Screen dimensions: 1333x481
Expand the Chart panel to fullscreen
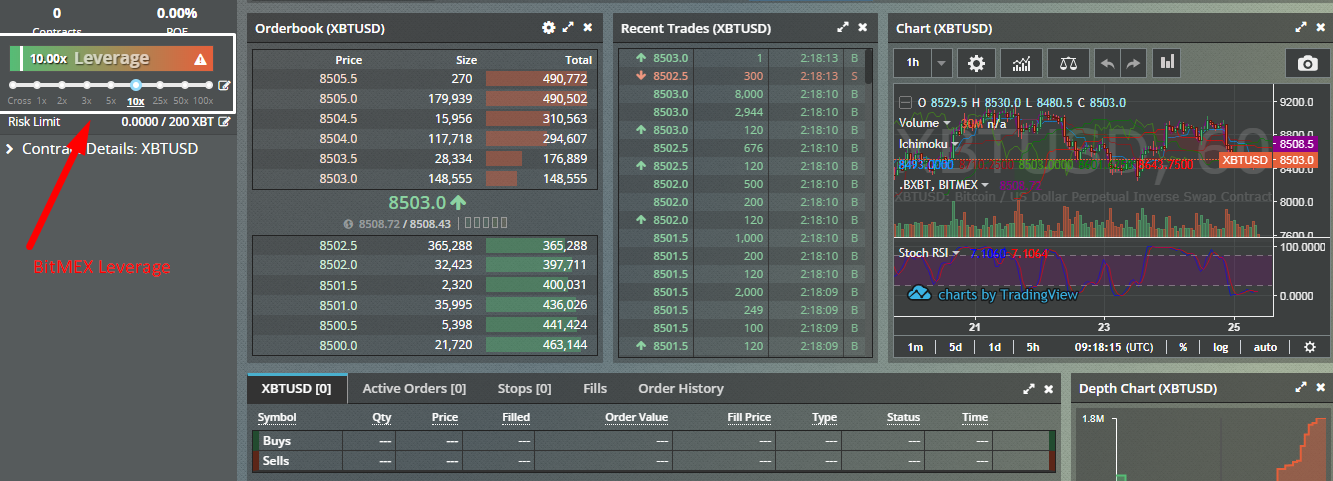pos(1301,28)
